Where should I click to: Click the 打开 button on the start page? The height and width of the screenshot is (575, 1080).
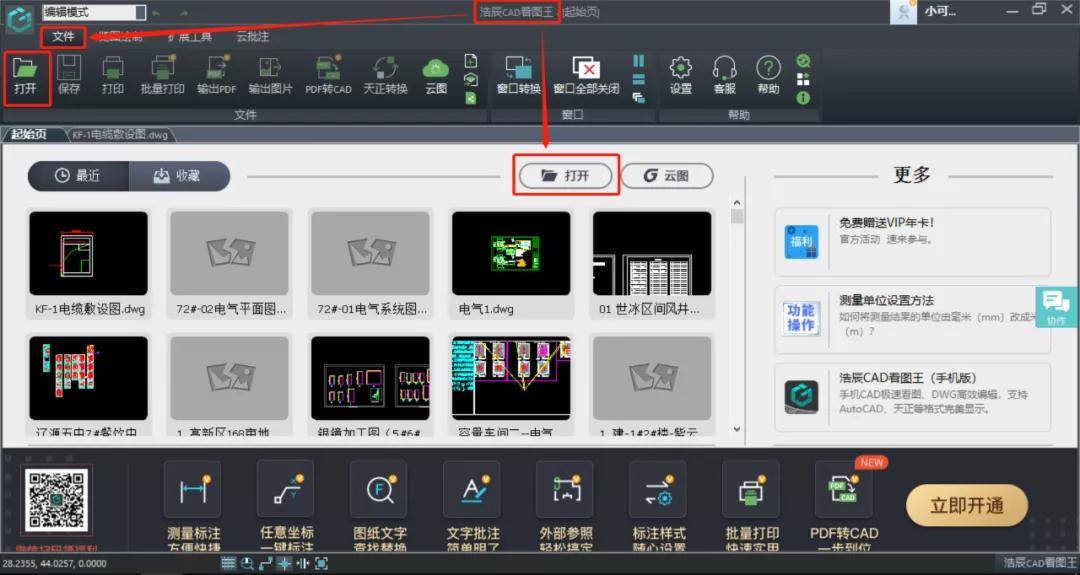point(565,176)
